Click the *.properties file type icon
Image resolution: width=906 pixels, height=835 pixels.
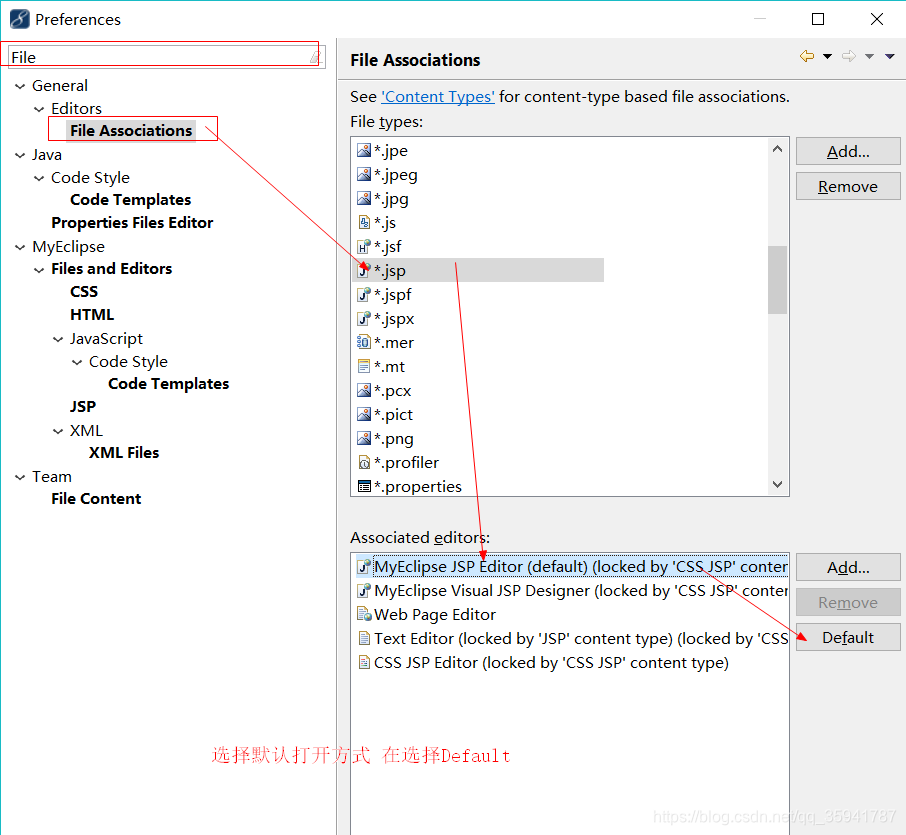point(363,487)
